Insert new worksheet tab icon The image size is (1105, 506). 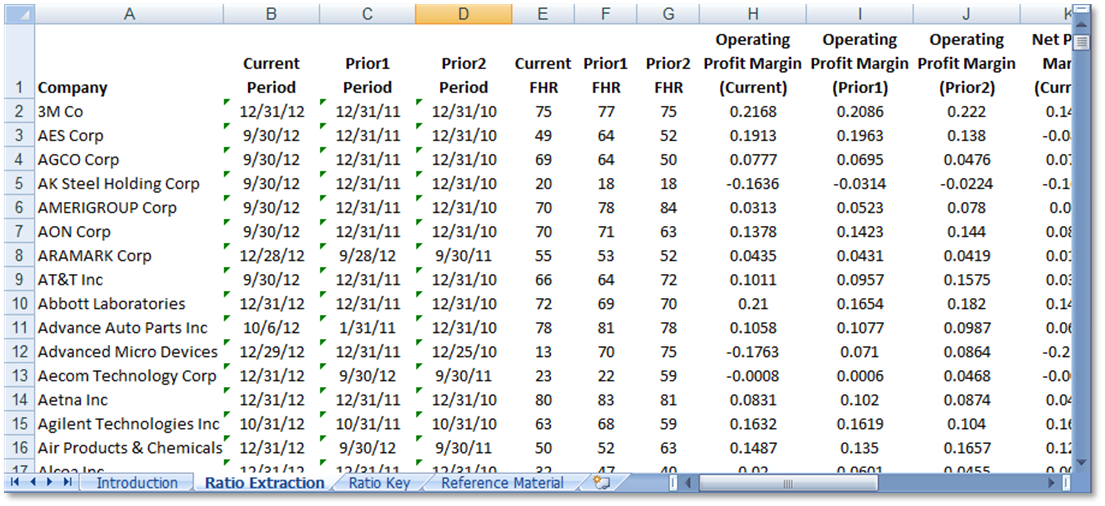(601, 482)
